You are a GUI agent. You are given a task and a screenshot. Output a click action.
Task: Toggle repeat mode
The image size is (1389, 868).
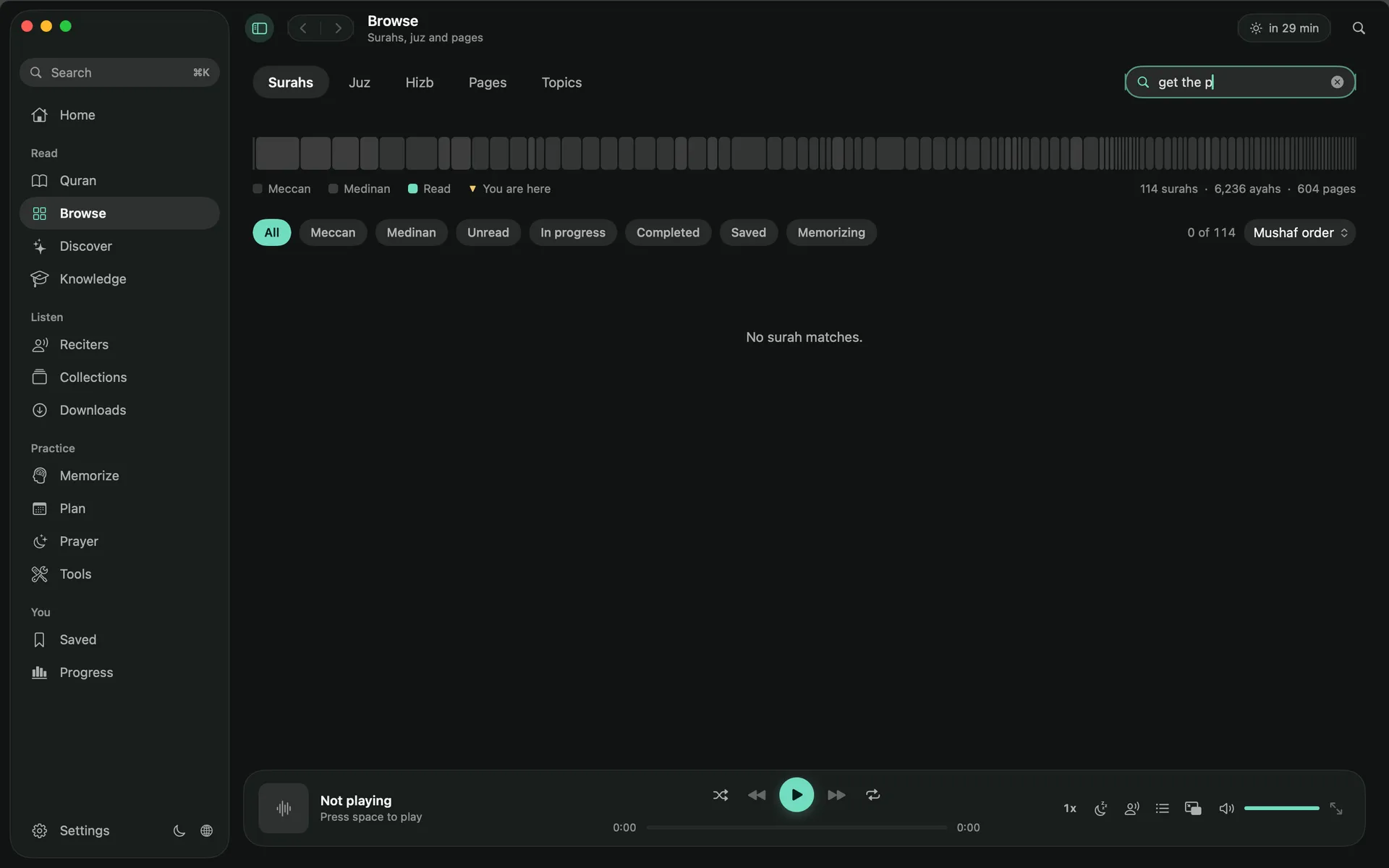(x=873, y=795)
